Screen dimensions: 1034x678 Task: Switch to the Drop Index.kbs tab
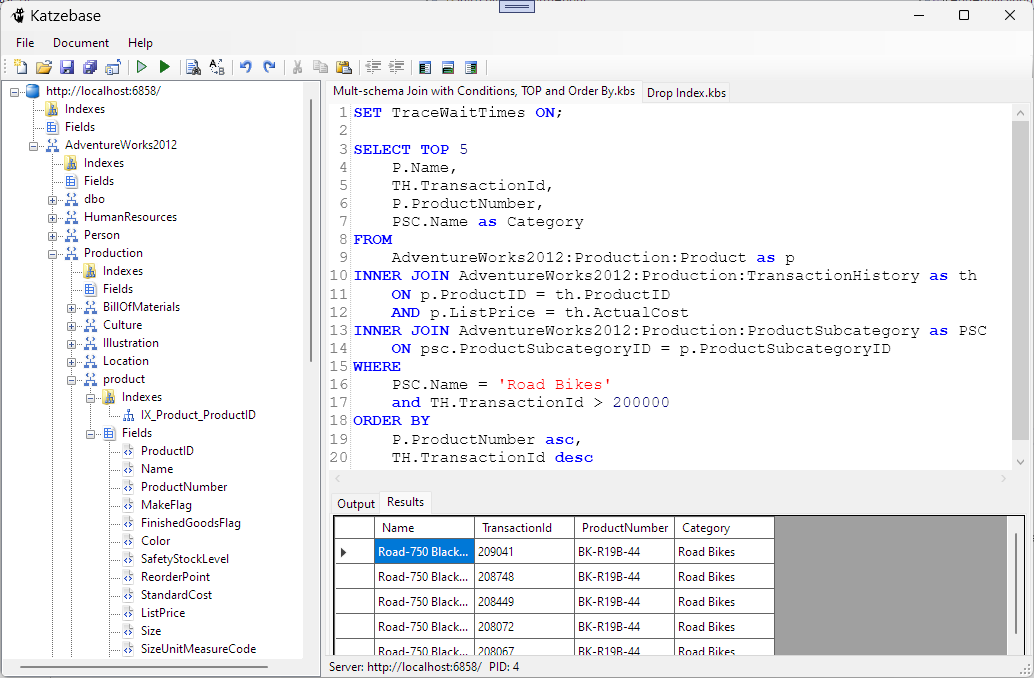(686, 93)
